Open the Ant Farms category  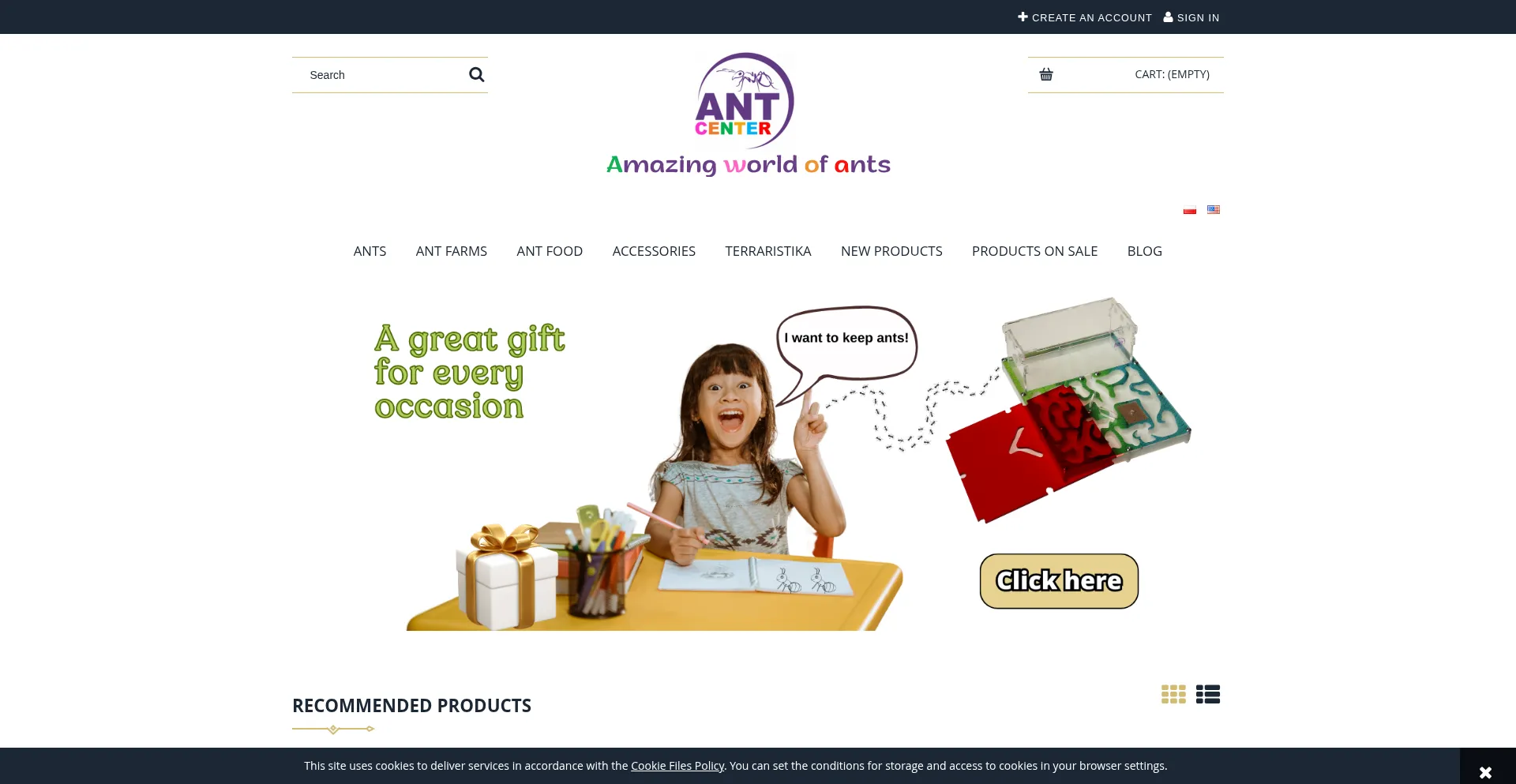(452, 251)
